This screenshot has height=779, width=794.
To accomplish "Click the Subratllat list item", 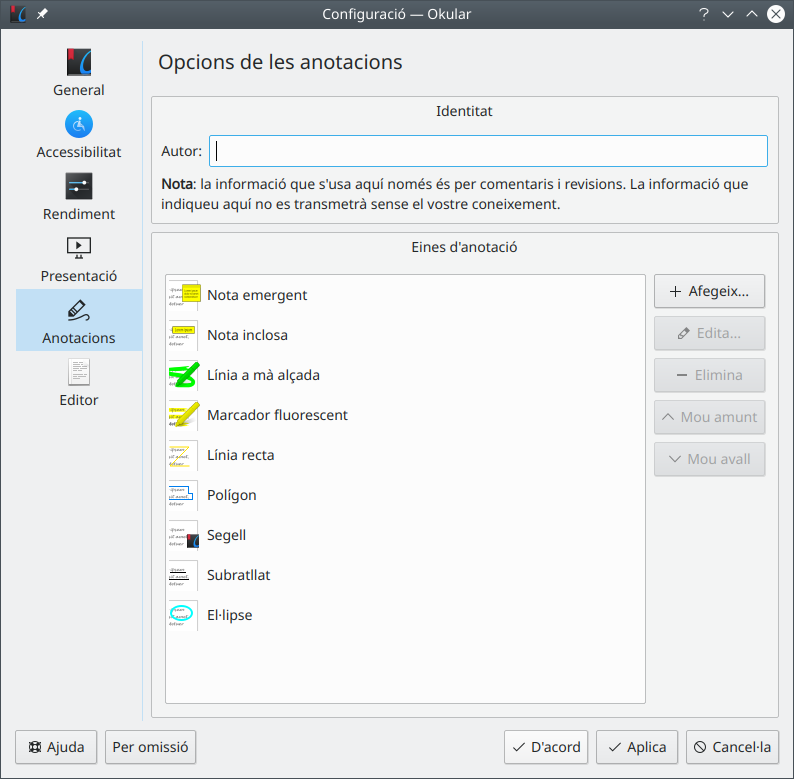I will [x=238, y=575].
